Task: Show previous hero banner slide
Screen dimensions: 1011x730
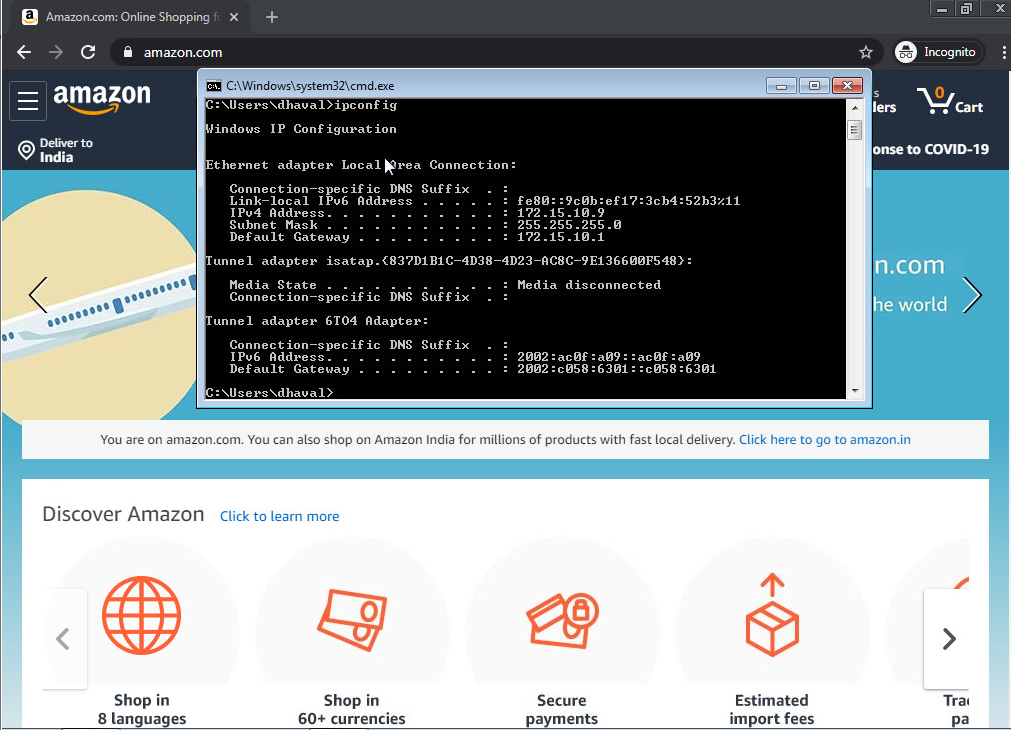Action: point(38,295)
